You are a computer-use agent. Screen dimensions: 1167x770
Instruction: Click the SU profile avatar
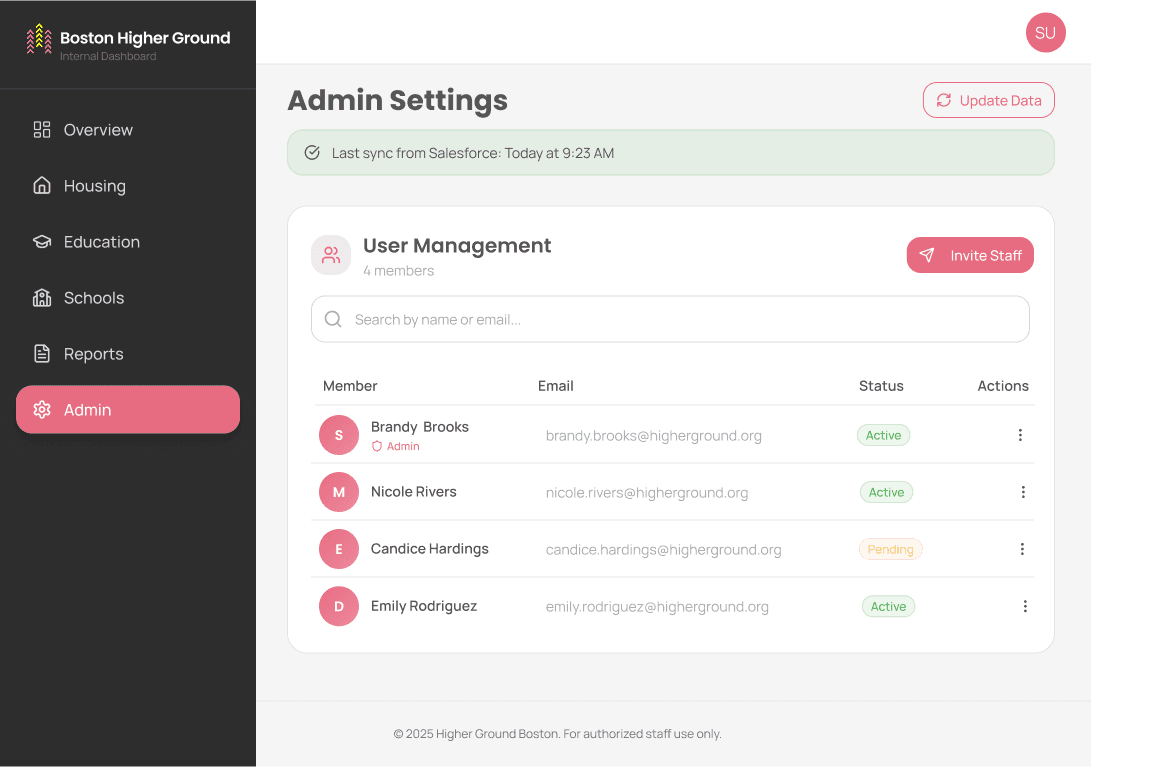click(1045, 33)
